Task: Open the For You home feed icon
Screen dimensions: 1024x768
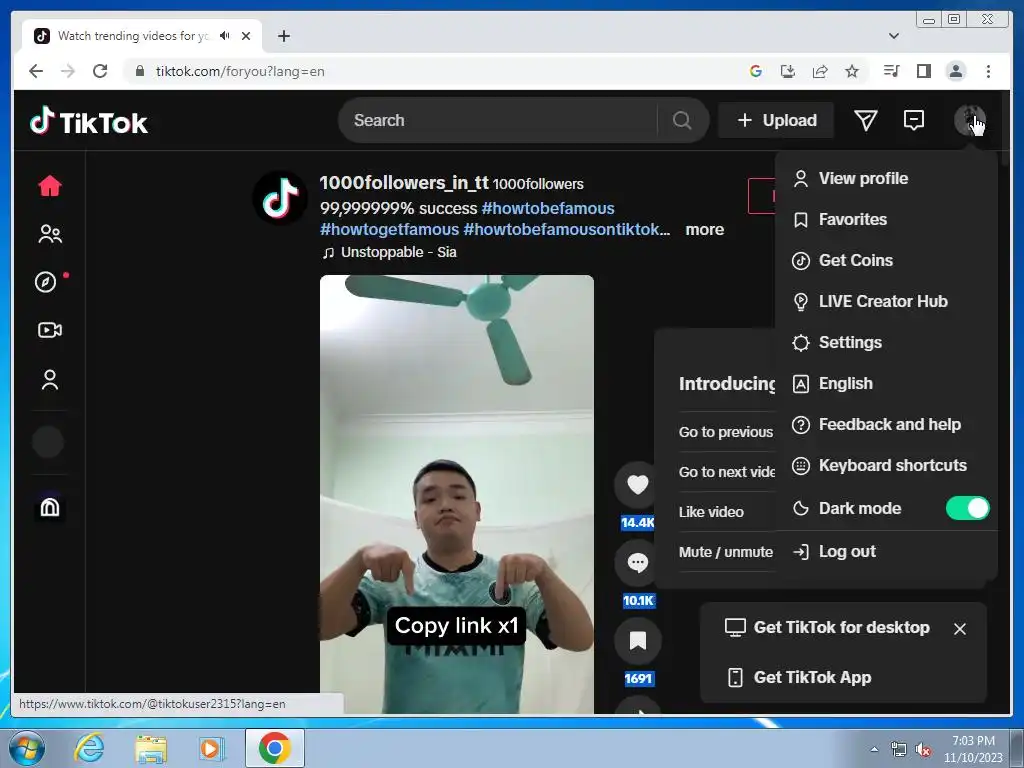Action: (x=50, y=186)
